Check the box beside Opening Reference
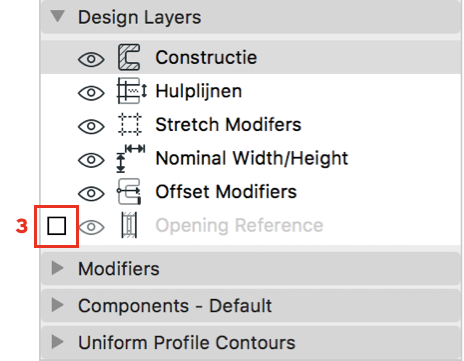This screenshot has height=361, width=464. [56, 226]
